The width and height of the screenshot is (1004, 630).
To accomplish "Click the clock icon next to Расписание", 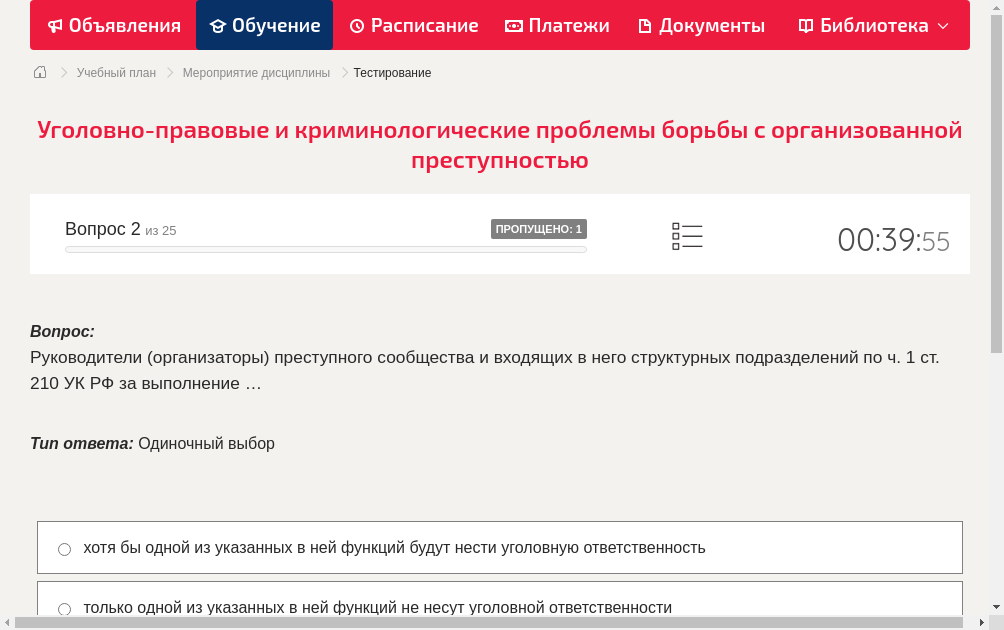I will coord(355,25).
